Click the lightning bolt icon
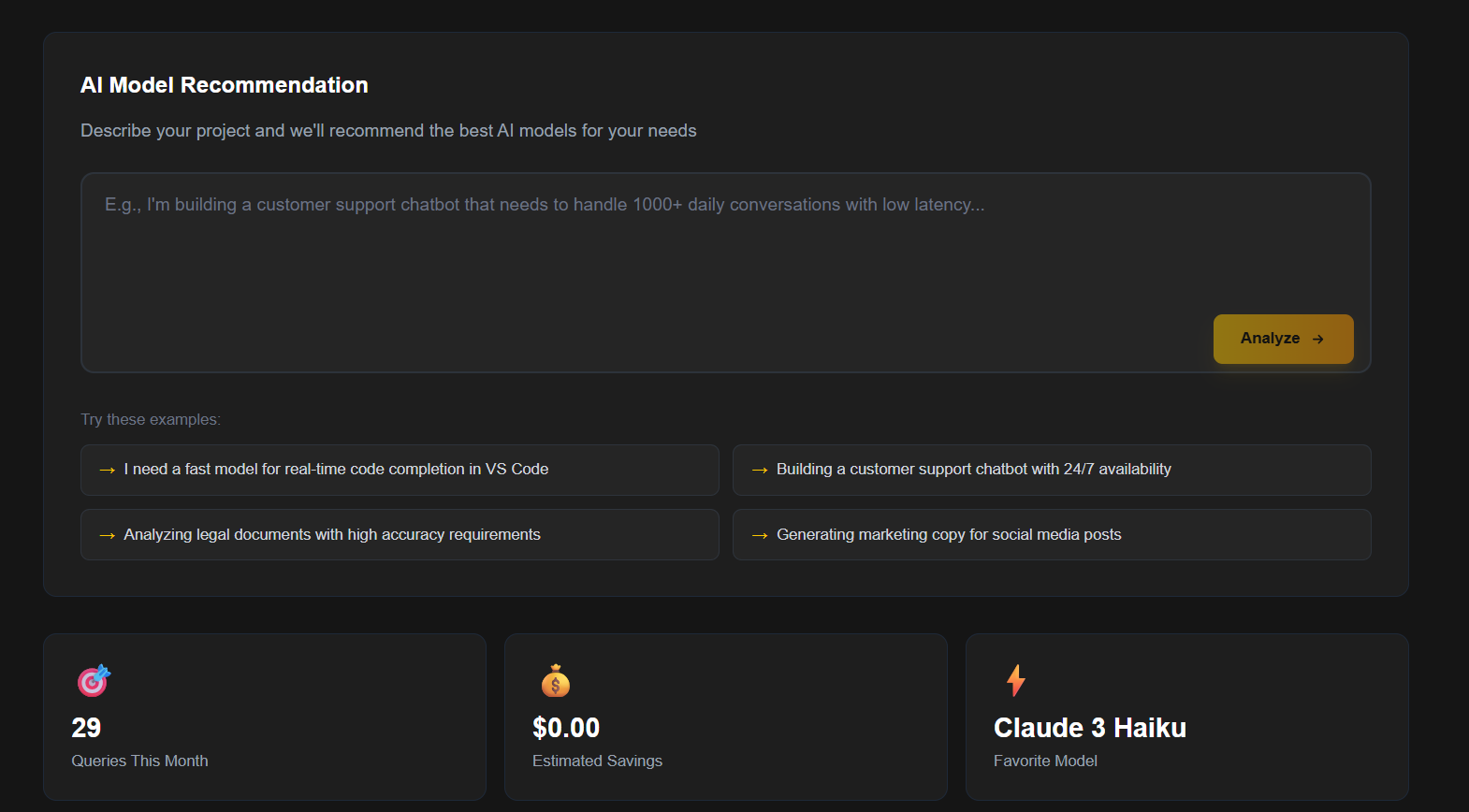 pos(1016,680)
